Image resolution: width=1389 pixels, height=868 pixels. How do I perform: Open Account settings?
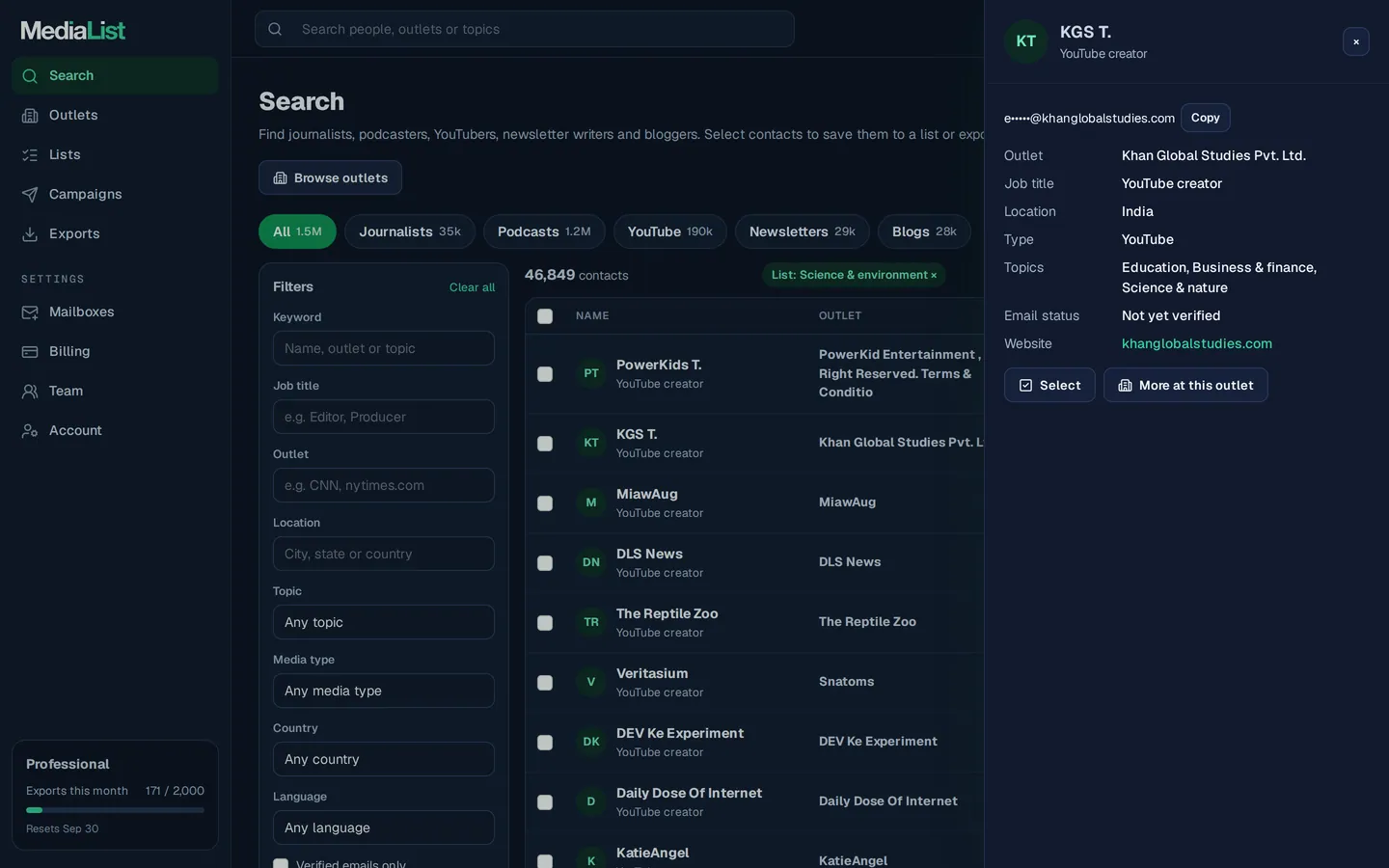click(115, 430)
